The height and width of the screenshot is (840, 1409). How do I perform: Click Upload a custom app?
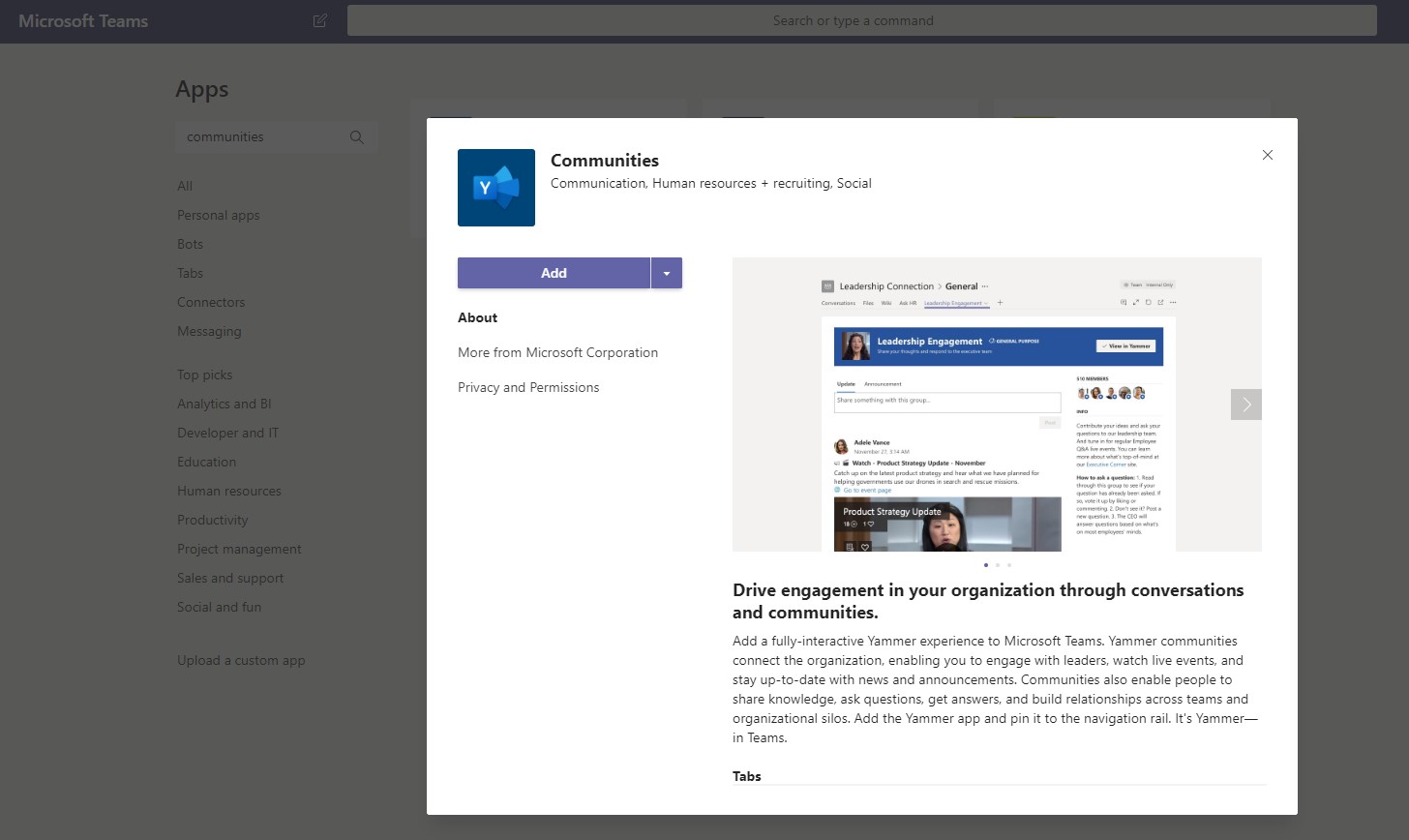[241, 660]
